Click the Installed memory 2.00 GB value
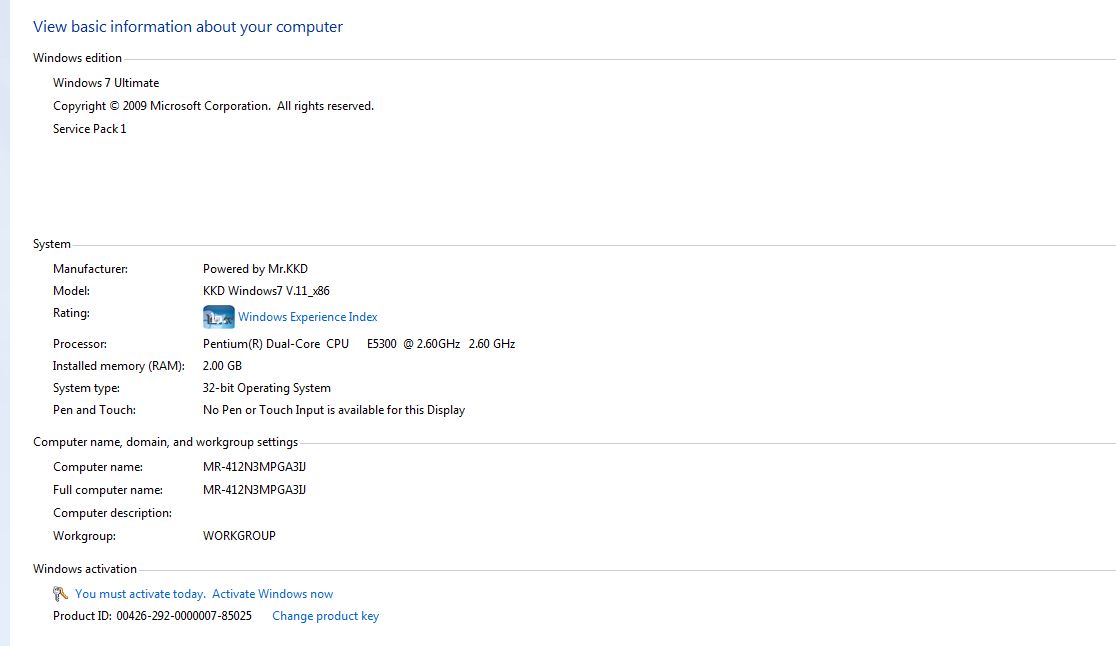The image size is (1116, 646). pos(222,366)
